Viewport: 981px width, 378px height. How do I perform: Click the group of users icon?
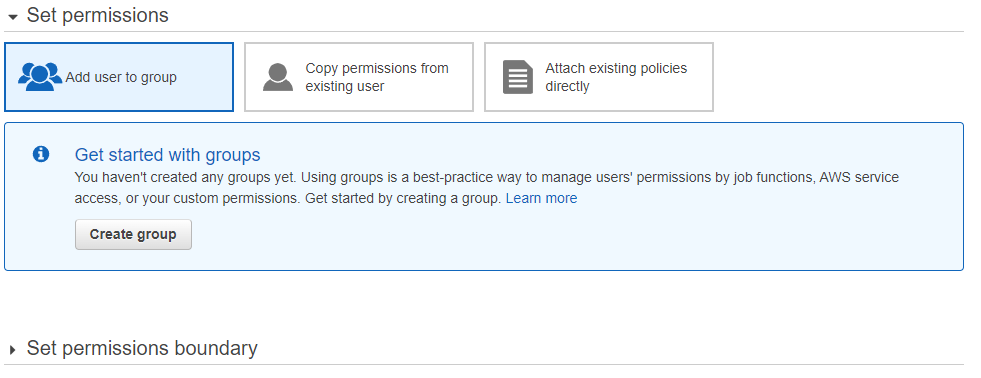[x=40, y=77]
